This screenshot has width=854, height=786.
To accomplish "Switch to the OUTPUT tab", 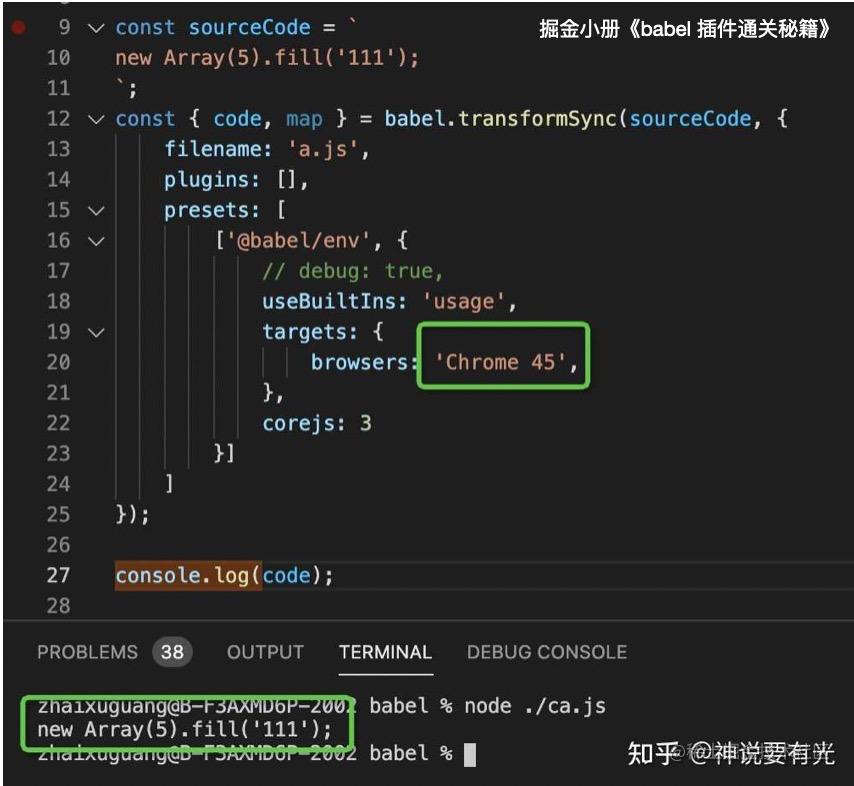I will (x=265, y=652).
